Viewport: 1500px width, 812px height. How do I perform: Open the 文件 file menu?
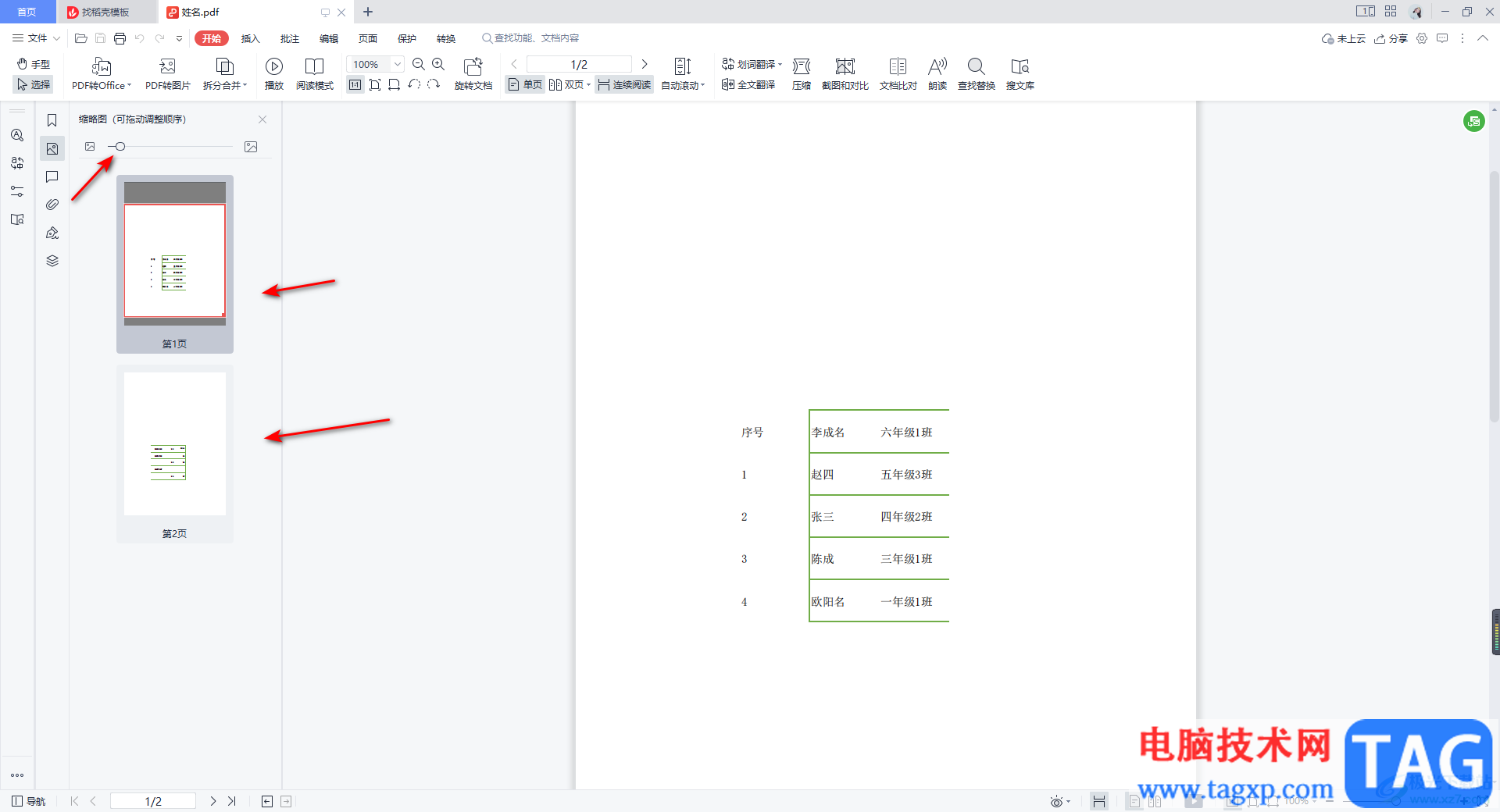click(36, 38)
